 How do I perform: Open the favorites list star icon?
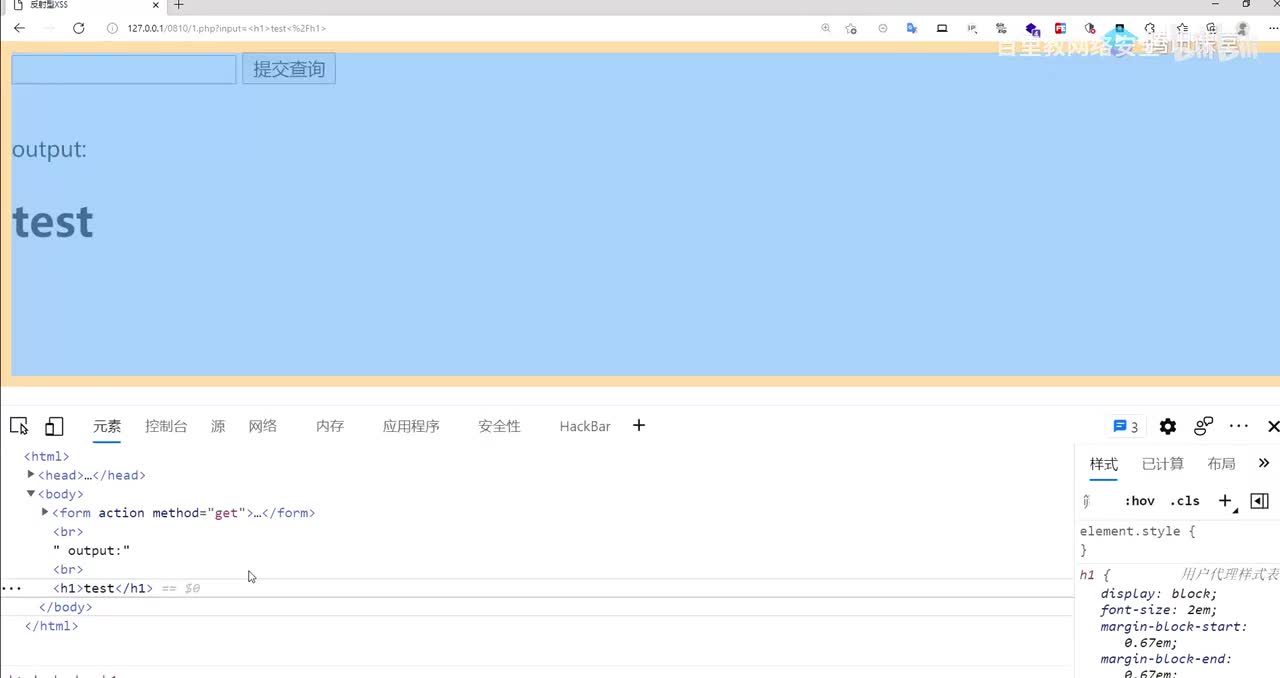[1182, 28]
